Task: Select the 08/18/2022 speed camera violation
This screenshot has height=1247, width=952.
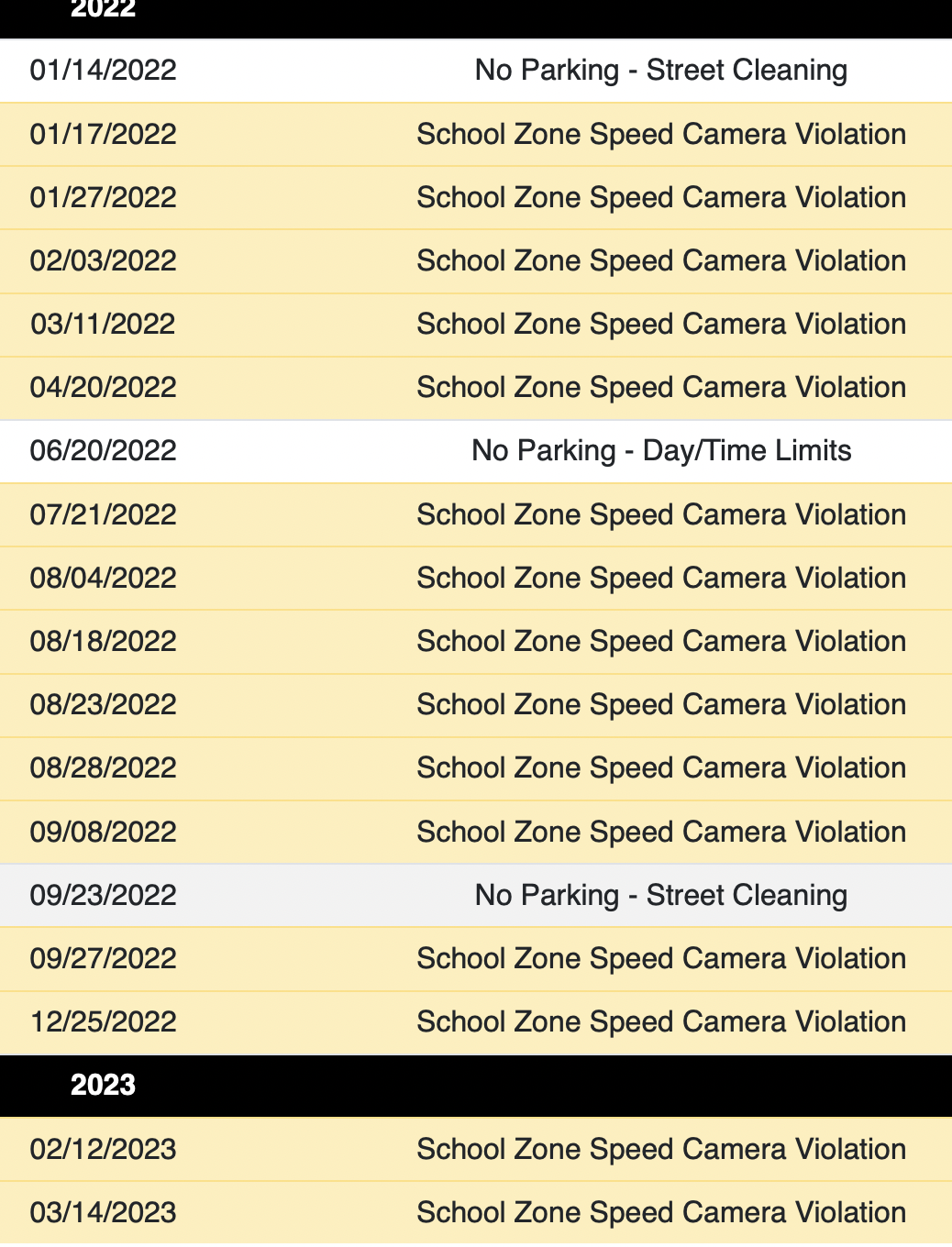Action: click(x=660, y=642)
